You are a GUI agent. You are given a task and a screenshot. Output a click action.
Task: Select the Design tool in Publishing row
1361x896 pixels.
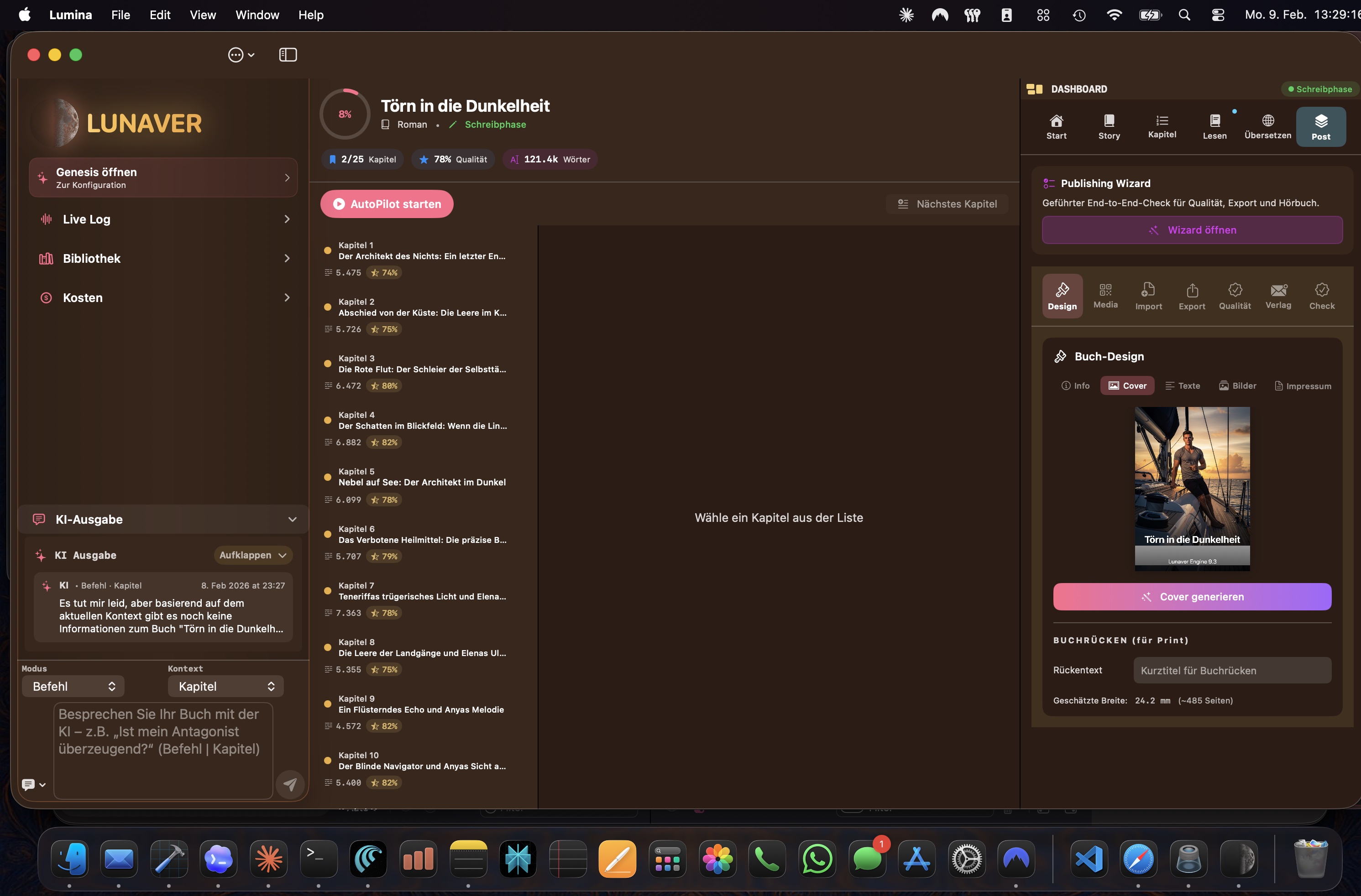point(1062,296)
